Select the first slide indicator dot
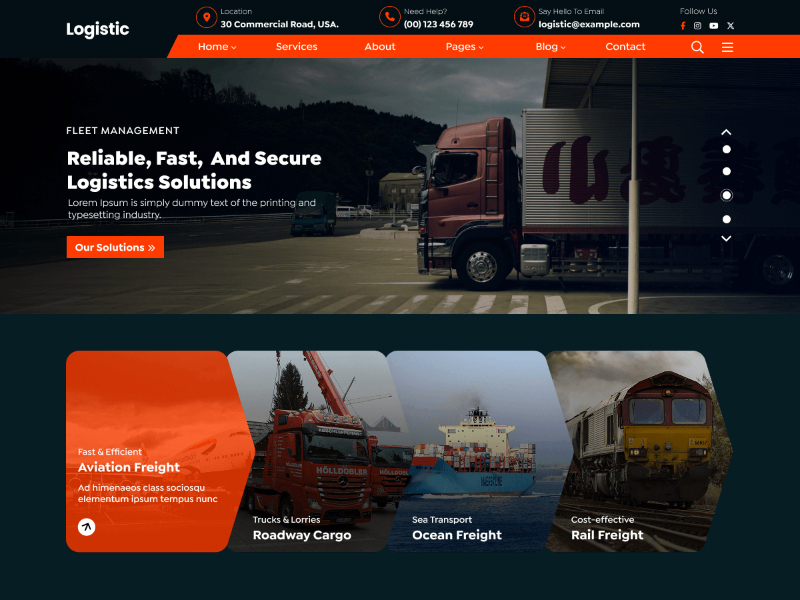Screen dimensions: 800x600 click(x=725, y=149)
